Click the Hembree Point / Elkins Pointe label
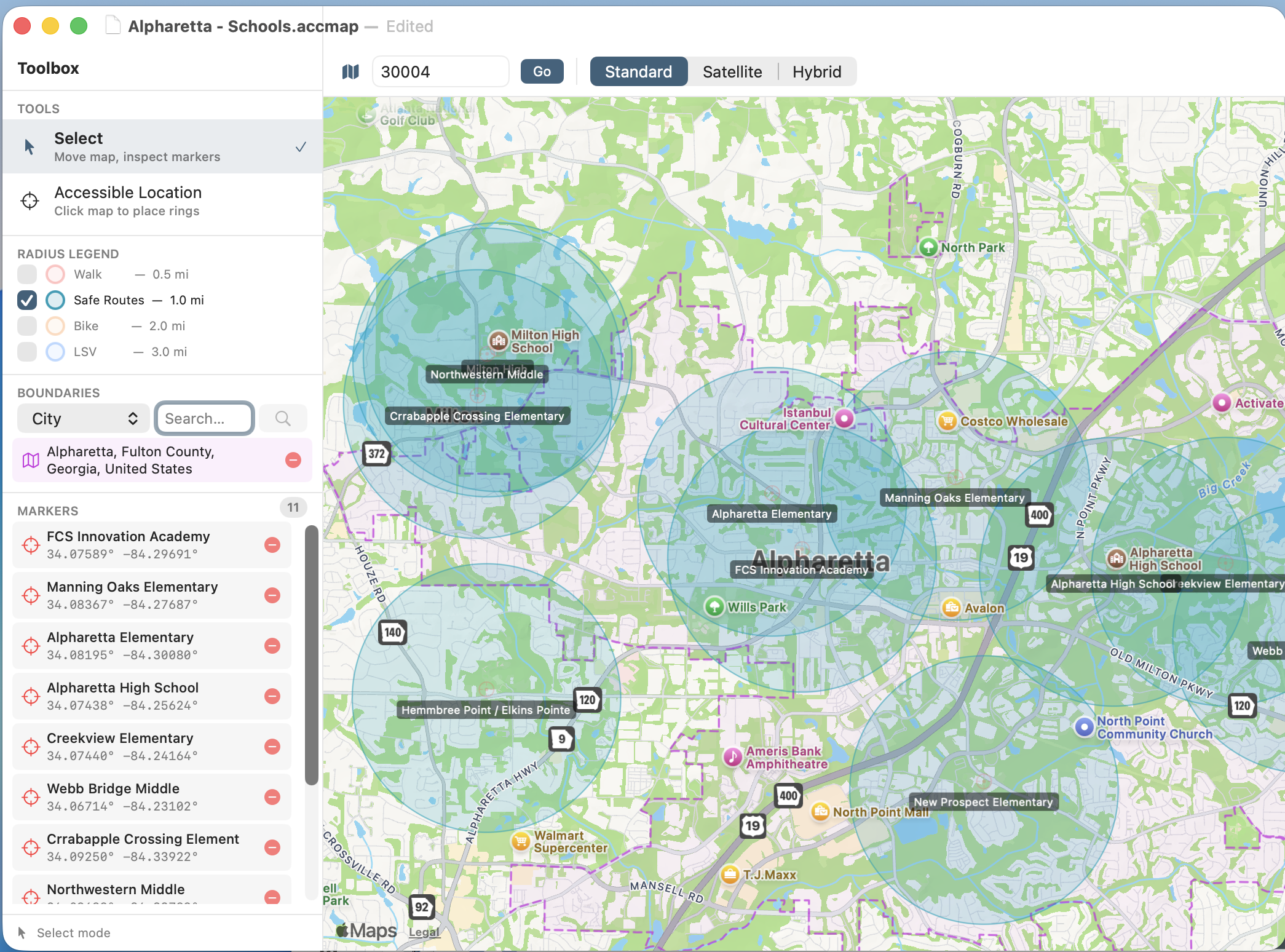The image size is (1285, 952). (x=486, y=710)
